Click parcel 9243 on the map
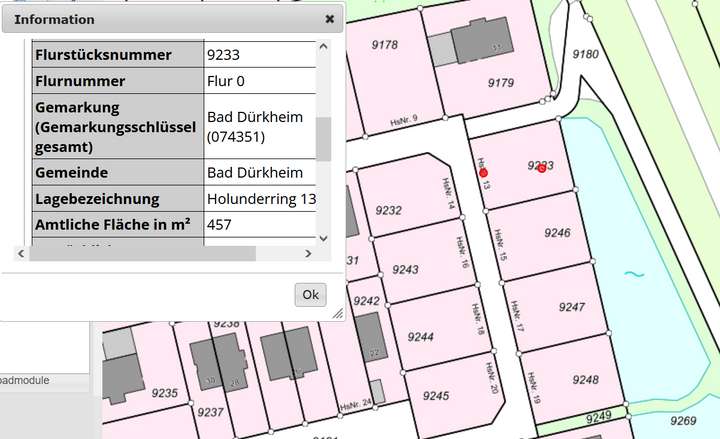The image size is (720, 439). coord(405,270)
